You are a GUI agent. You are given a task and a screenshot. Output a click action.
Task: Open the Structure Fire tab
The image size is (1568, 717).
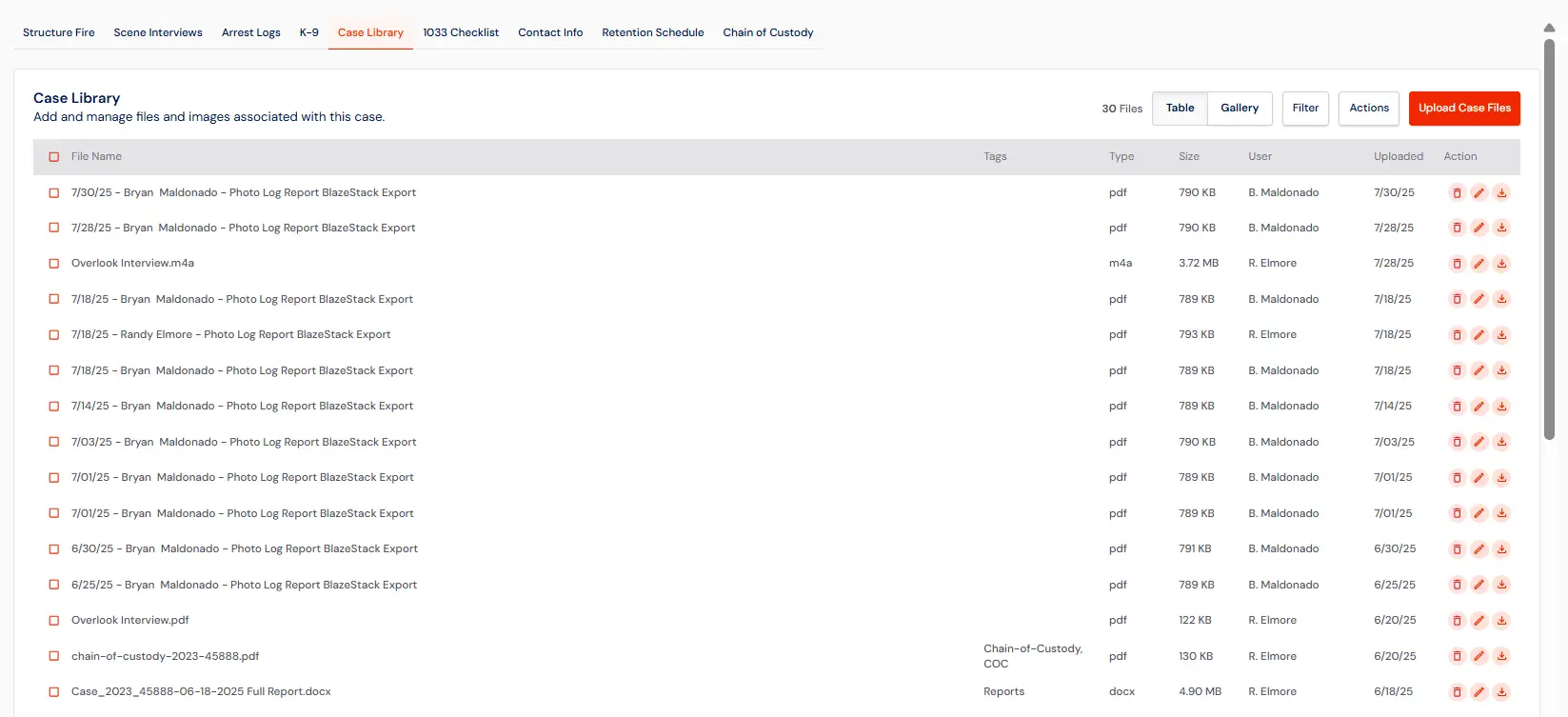click(x=59, y=32)
